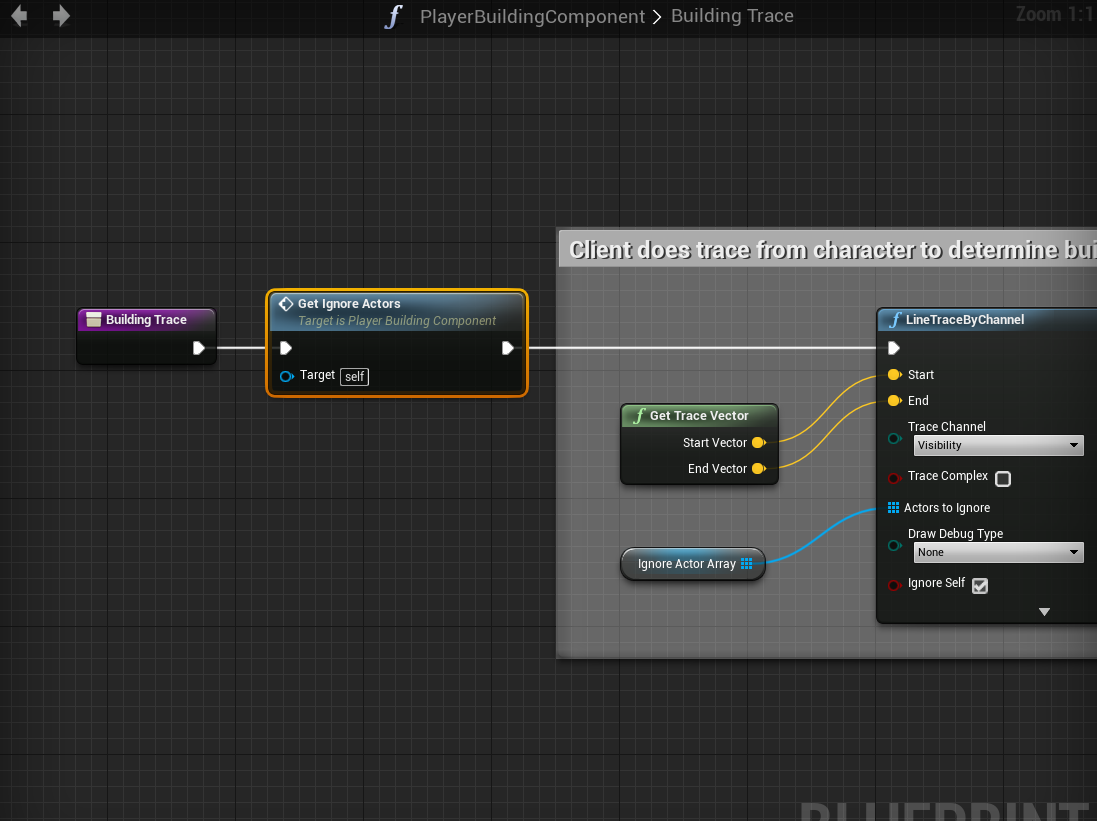1097x821 pixels.
Task: Select the purple Building Trace entry node
Action: (146, 320)
